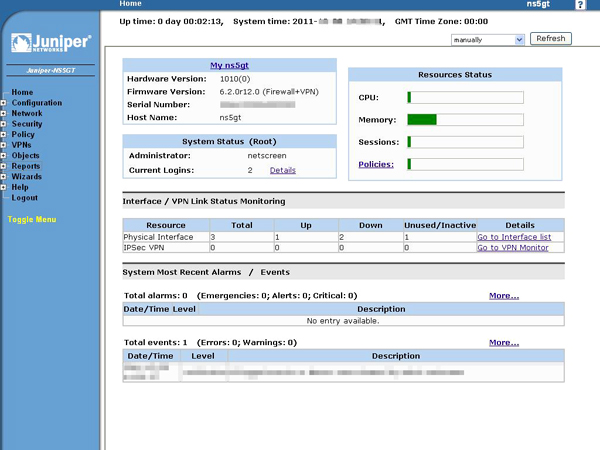Open the Policies resource link

click(x=376, y=164)
